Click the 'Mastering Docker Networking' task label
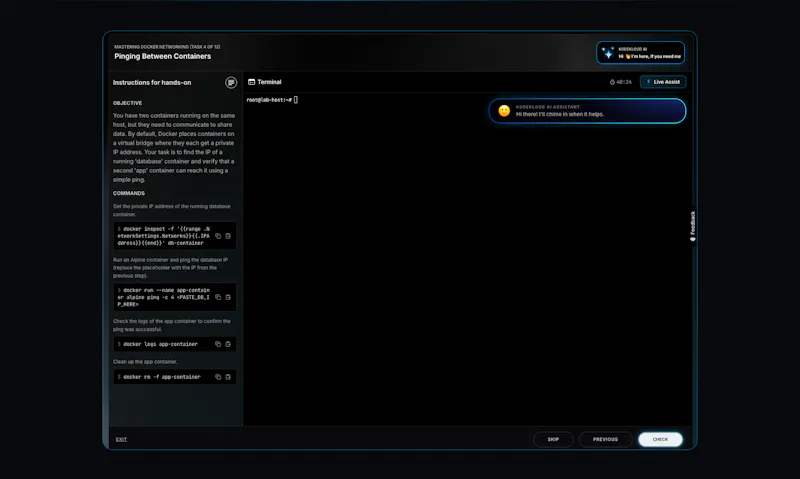The width and height of the screenshot is (800, 479). pyautogui.click(x=167, y=47)
